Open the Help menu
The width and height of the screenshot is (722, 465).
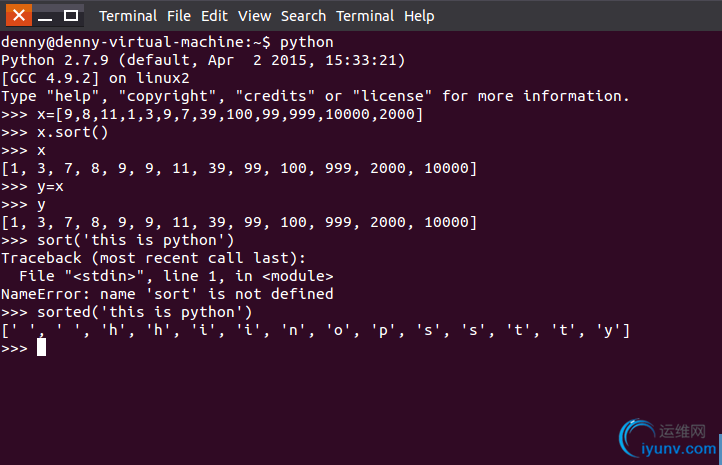point(419,17)
